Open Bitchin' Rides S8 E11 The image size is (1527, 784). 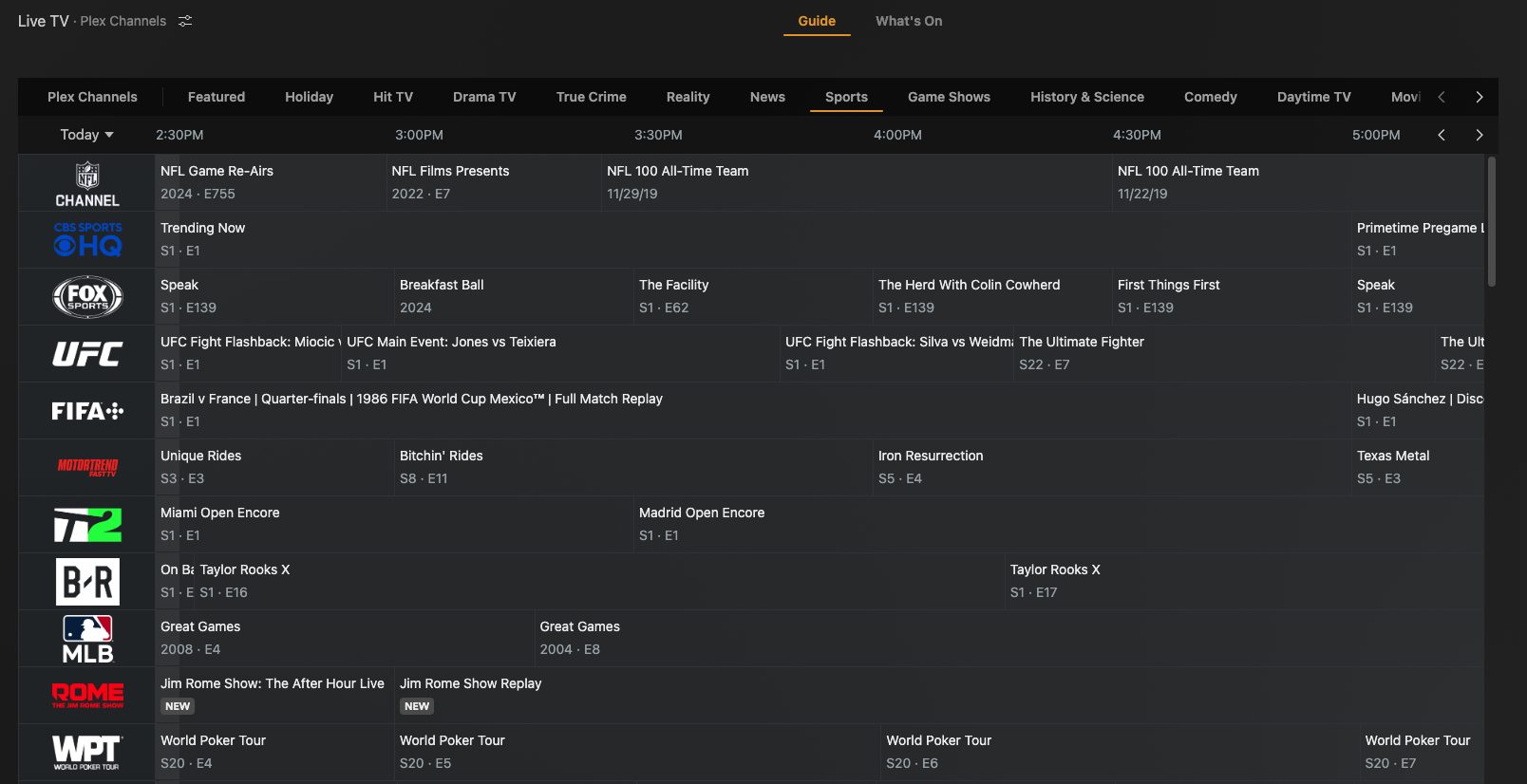[x=633, y=467]
